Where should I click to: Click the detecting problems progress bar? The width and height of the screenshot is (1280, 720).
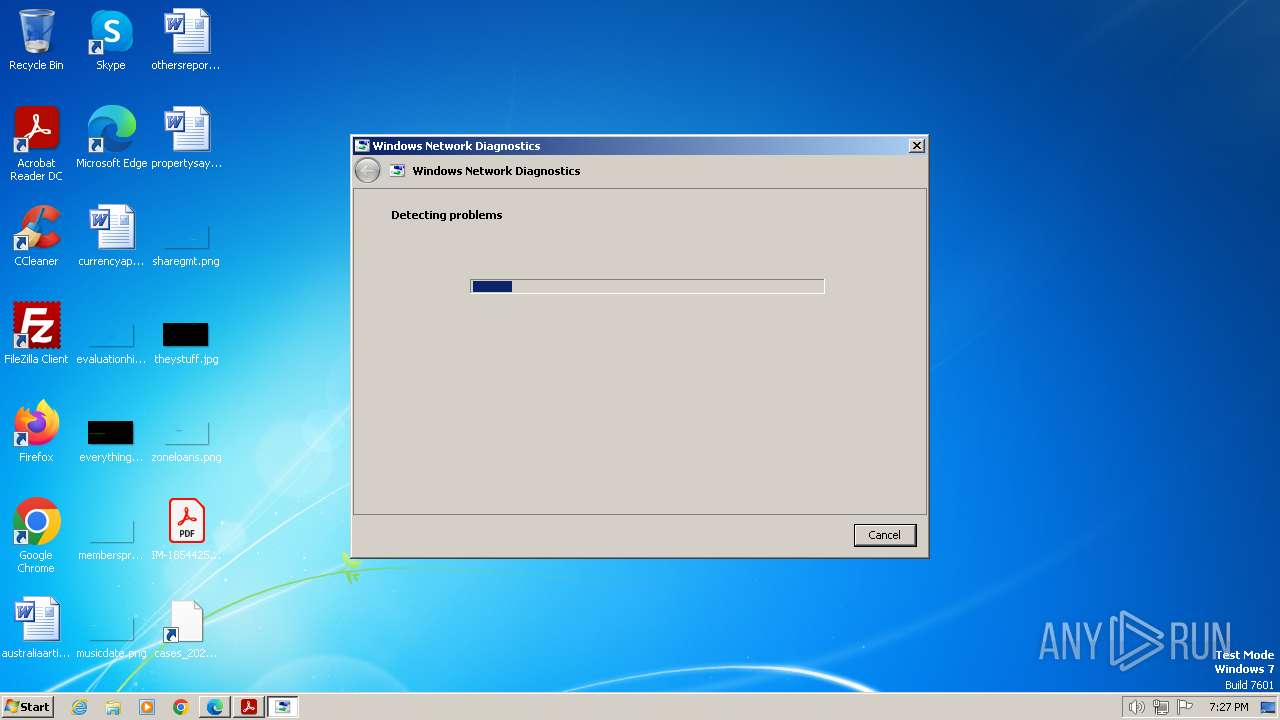tap(647, 286)
